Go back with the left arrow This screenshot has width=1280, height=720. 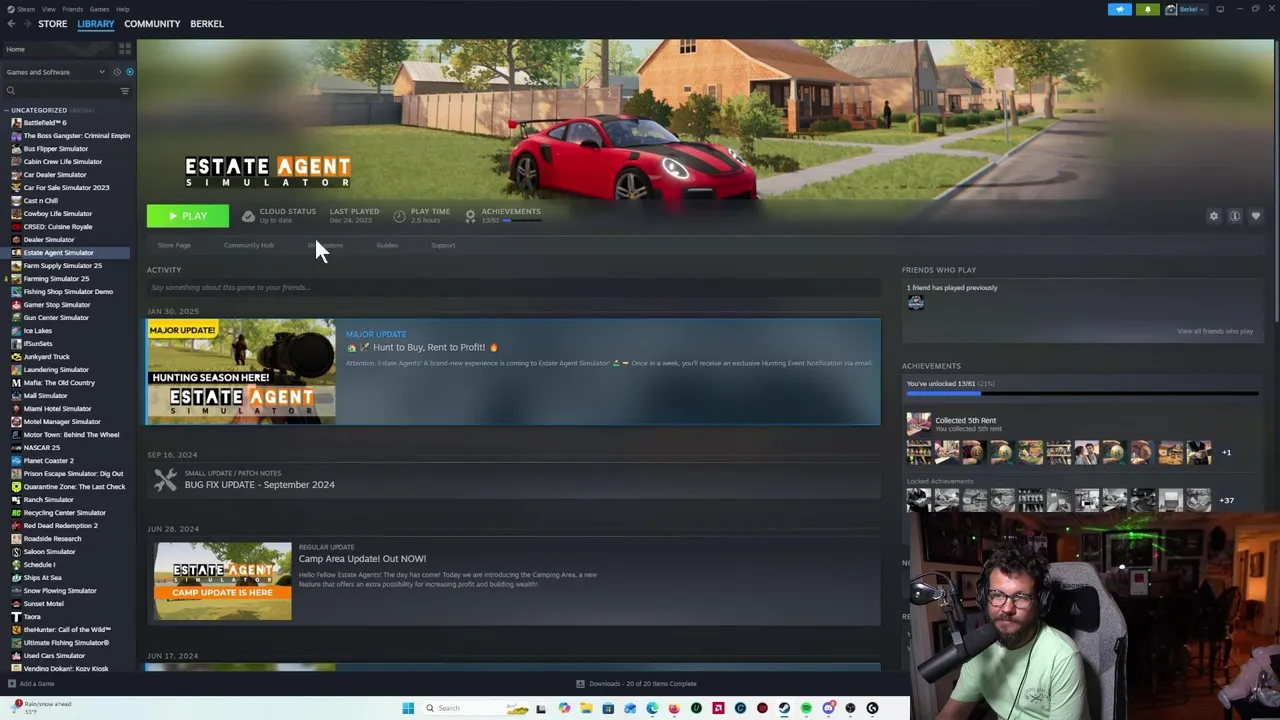(x=11, y=23)
